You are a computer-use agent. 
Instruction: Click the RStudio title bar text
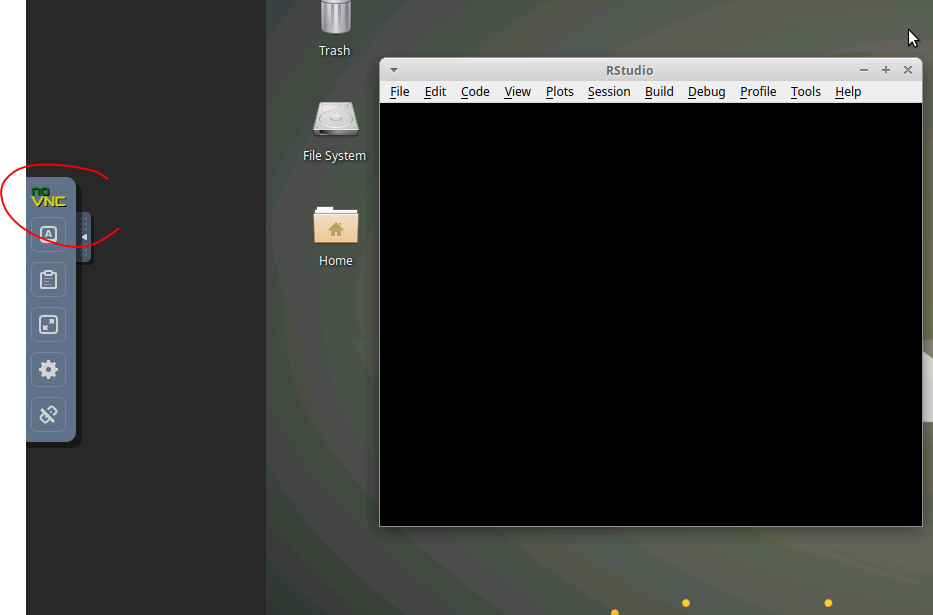click(630, 70)
